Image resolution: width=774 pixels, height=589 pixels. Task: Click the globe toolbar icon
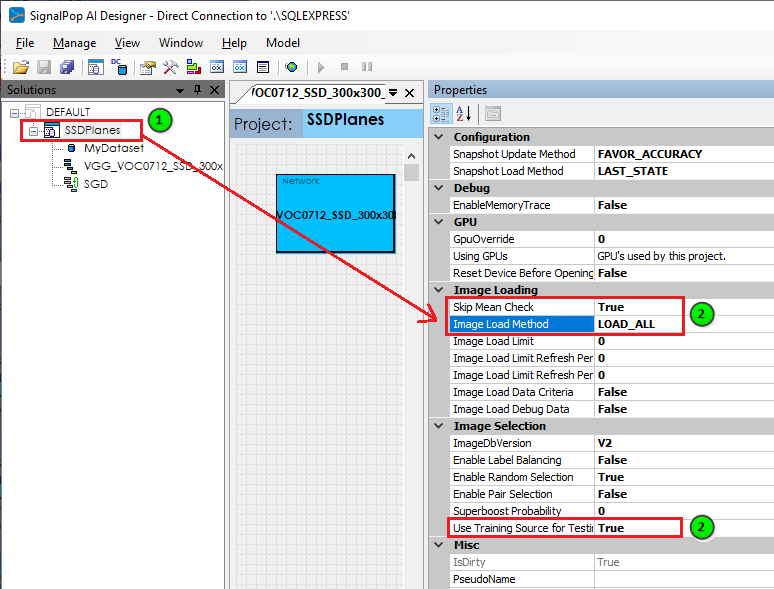[291, 67]
